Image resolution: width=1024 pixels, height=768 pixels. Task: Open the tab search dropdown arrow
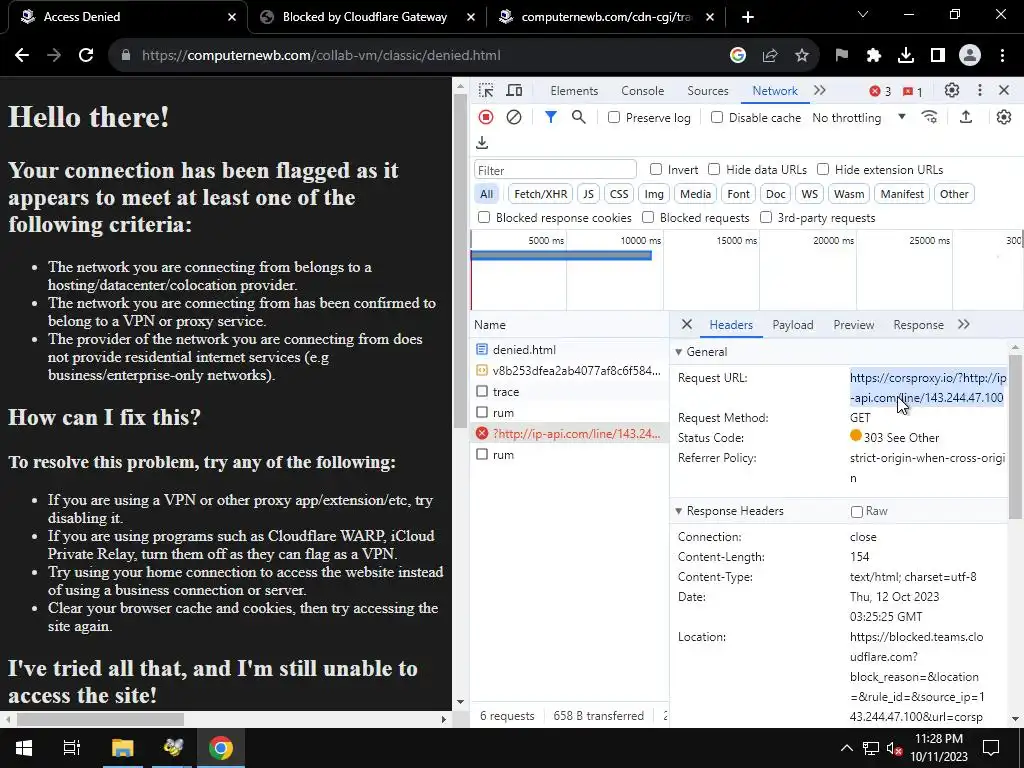click(x=863, y=14)
